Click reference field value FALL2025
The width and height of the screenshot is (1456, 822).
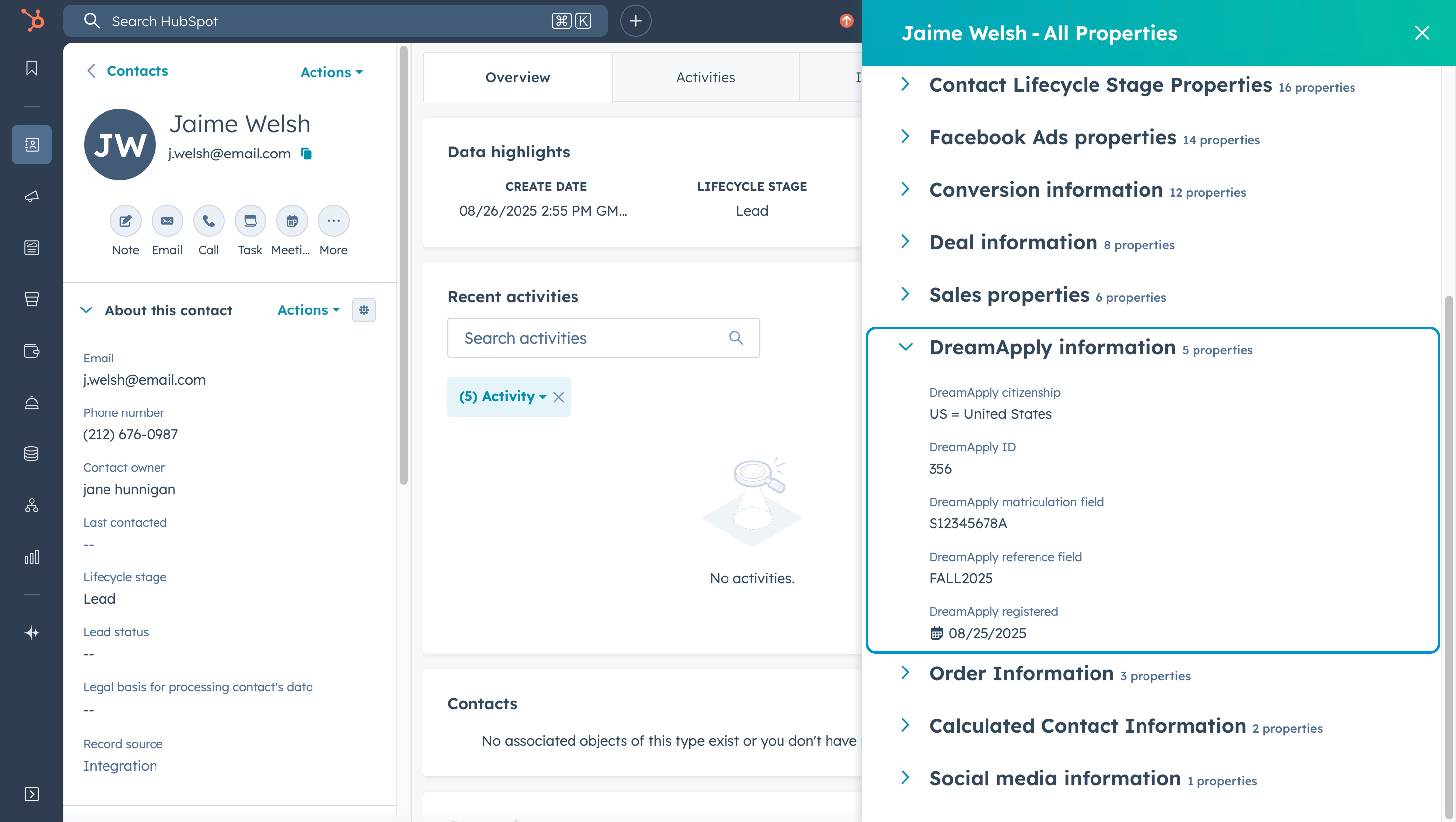click(961, 578)
